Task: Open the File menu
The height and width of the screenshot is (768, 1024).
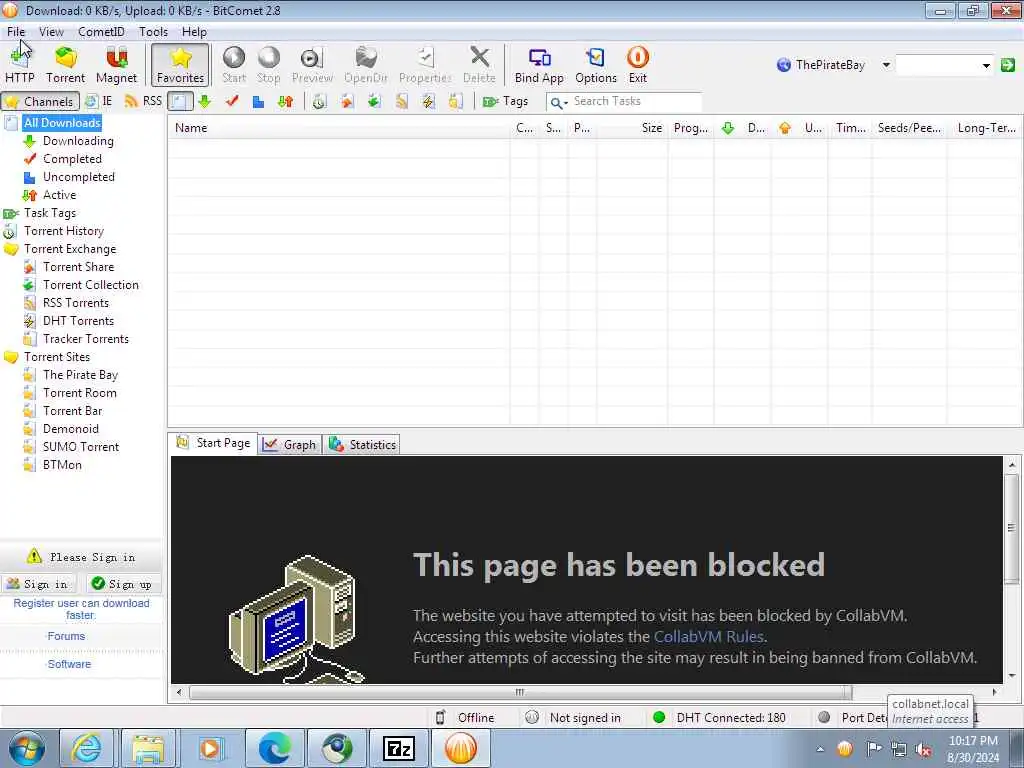Action: click(x=16, y=31)
